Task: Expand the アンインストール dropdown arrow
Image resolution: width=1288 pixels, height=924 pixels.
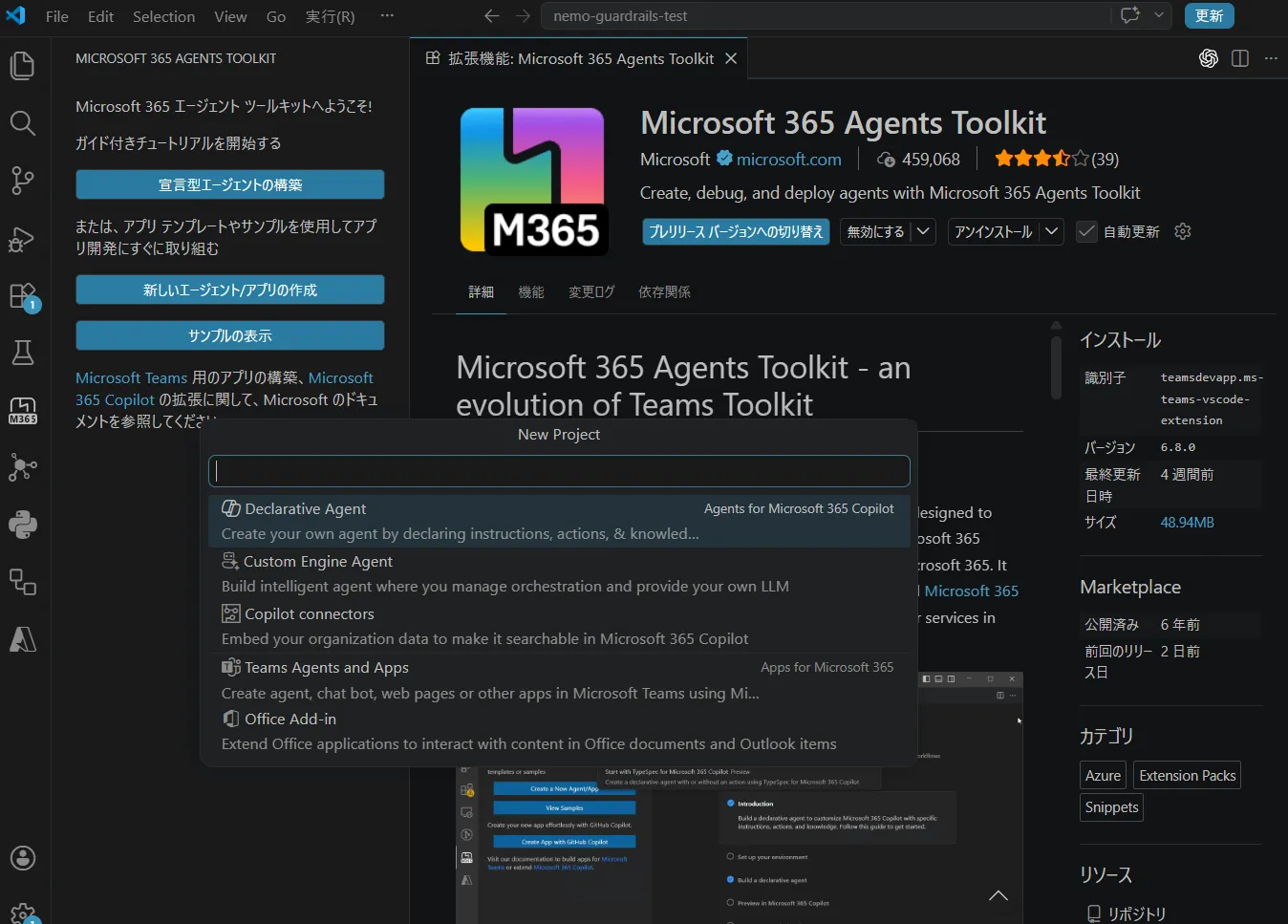Action: point(1052,231)
